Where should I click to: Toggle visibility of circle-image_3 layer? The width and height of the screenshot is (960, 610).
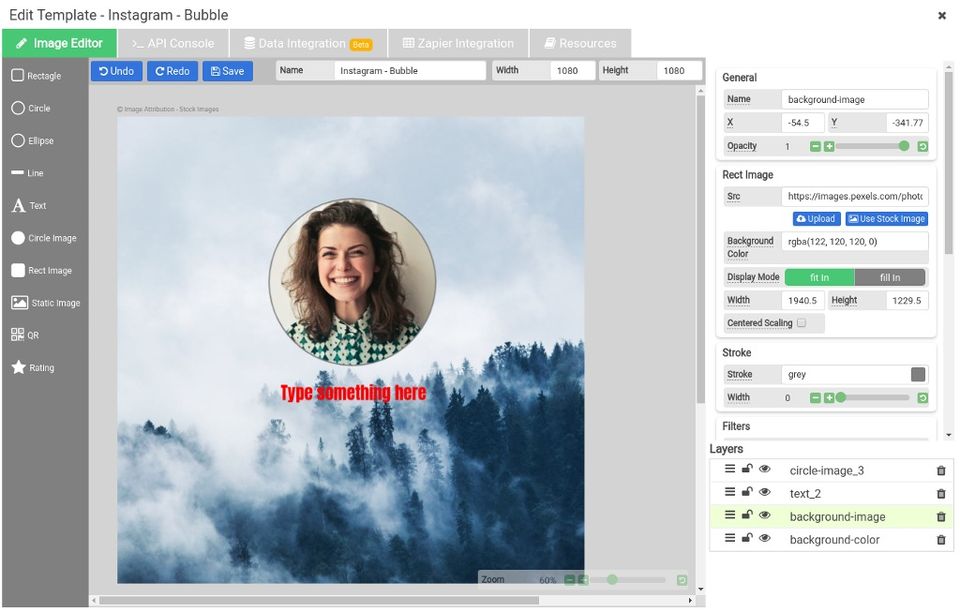tap(765, 469)
